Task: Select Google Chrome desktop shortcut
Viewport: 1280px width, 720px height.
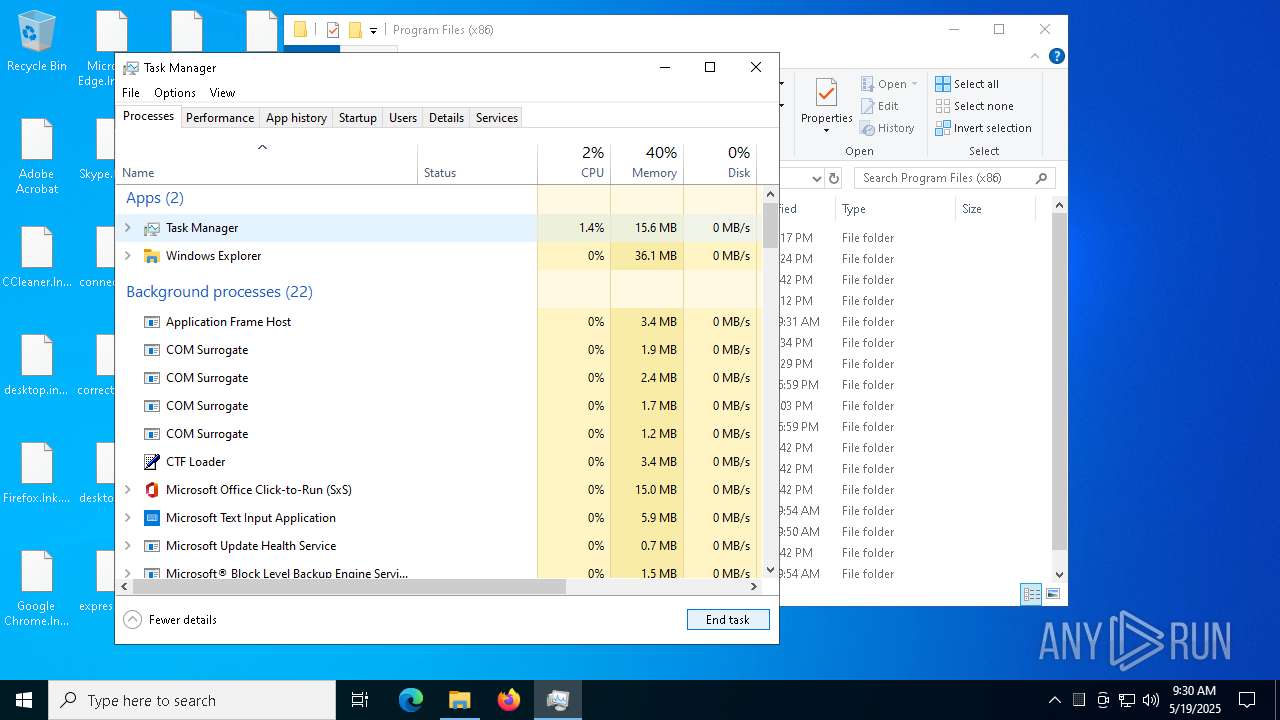Action: point(37,589)
